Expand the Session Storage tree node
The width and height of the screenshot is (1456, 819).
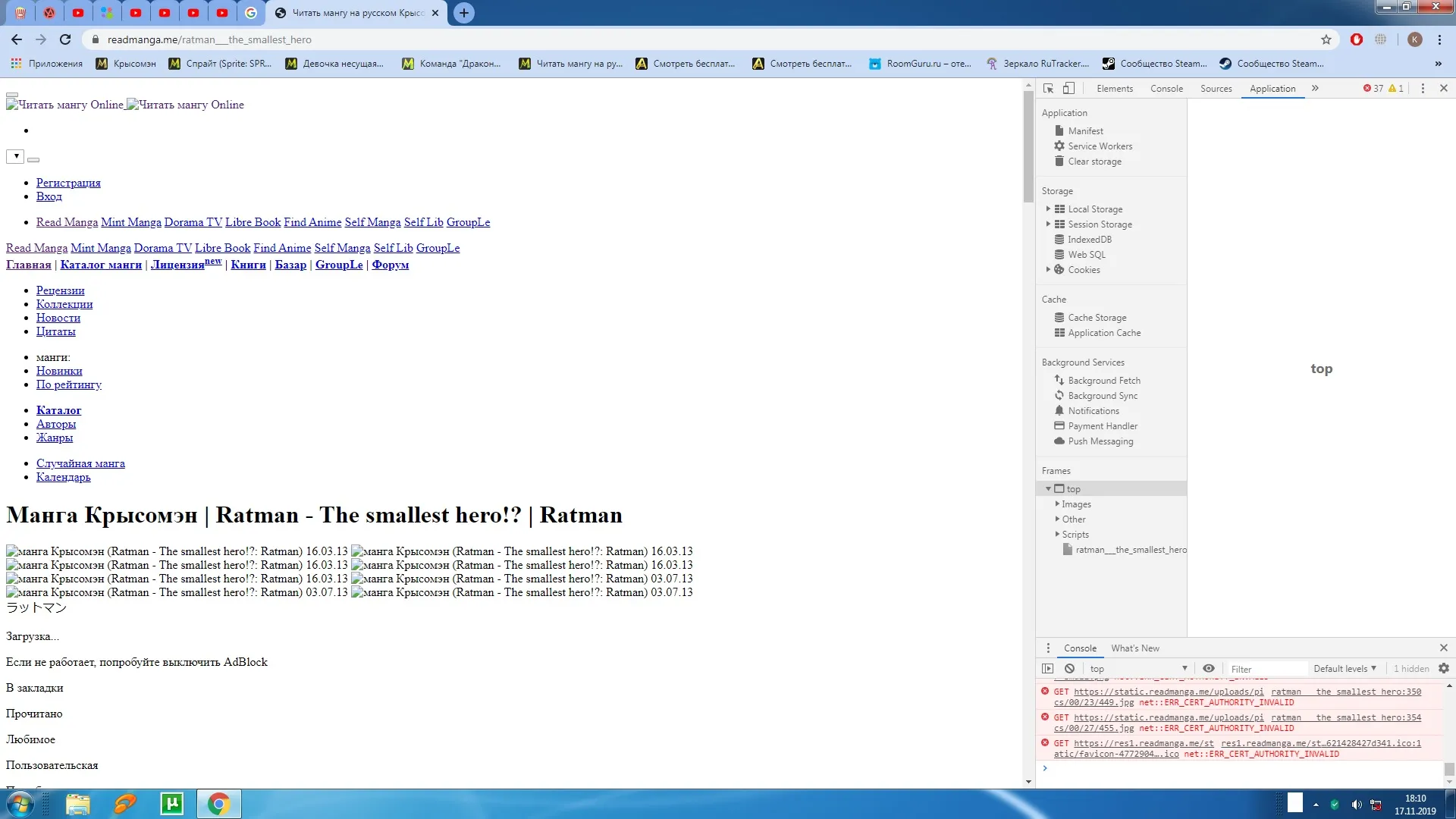point(1048,224)
